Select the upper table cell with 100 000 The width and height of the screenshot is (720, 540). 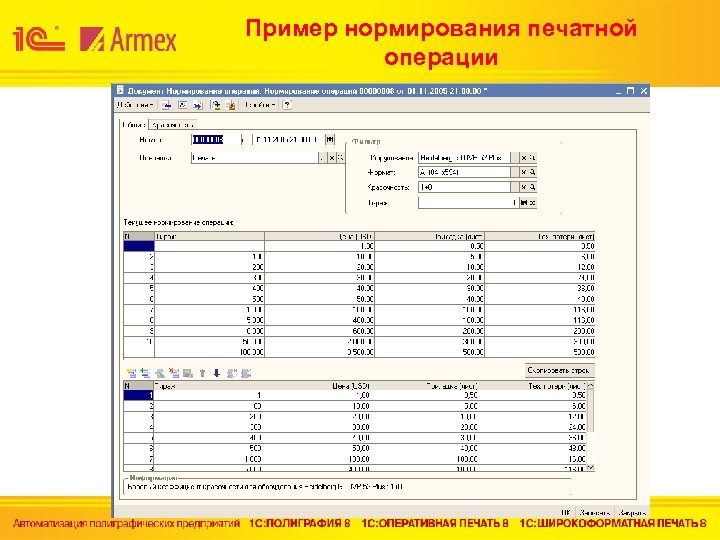209,352
